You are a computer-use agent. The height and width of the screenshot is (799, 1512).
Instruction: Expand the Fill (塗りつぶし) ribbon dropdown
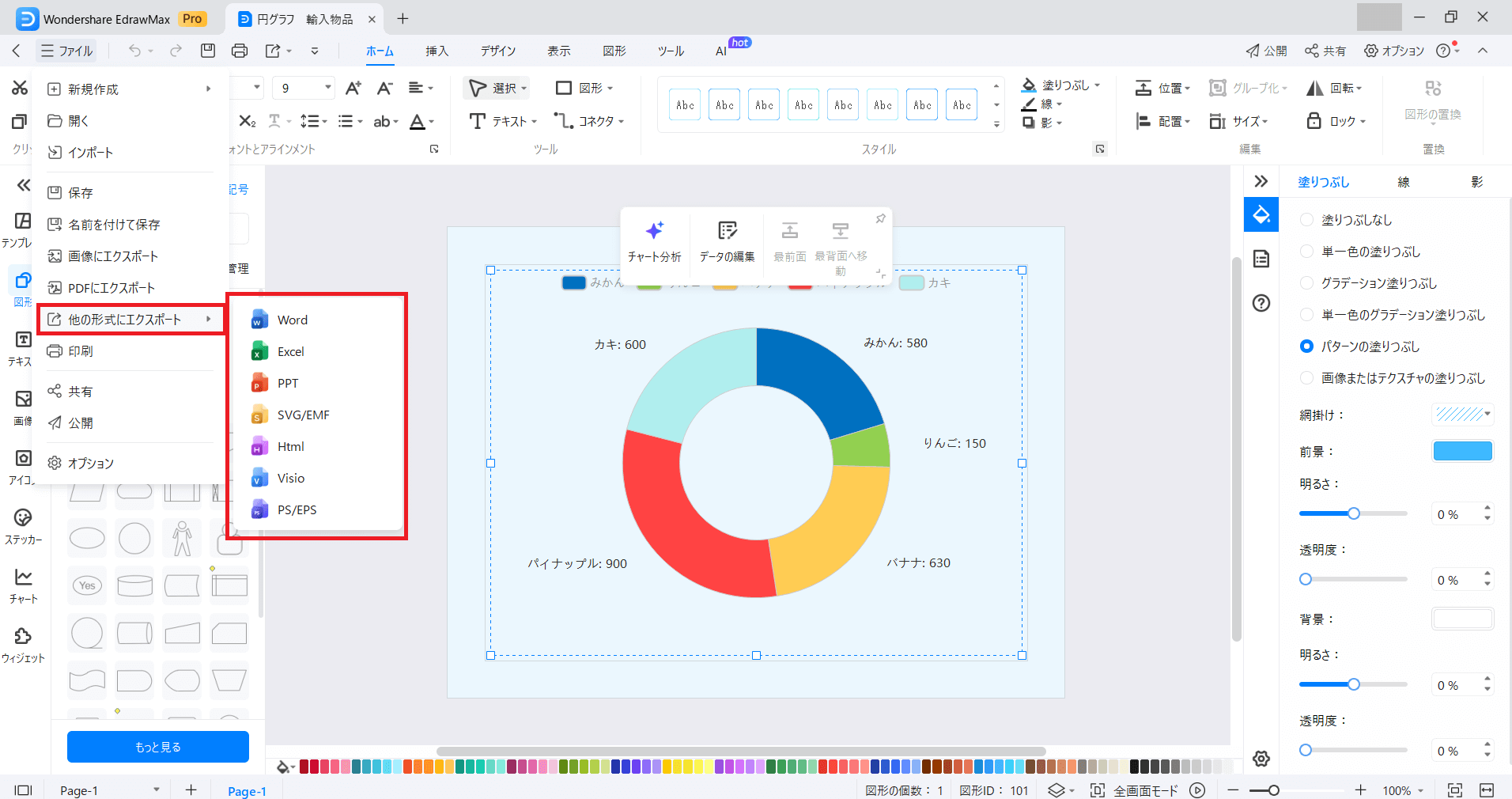point(1097,85)
